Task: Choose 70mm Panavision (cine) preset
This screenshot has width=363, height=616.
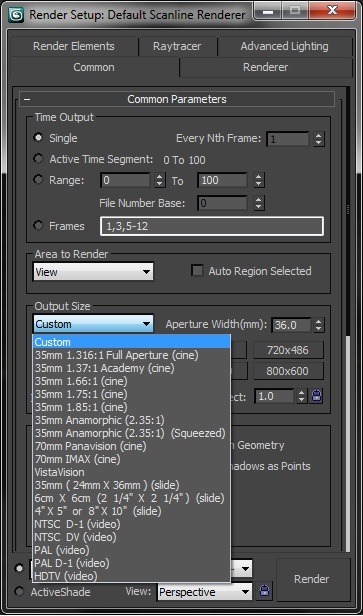Action: (131, 446)
